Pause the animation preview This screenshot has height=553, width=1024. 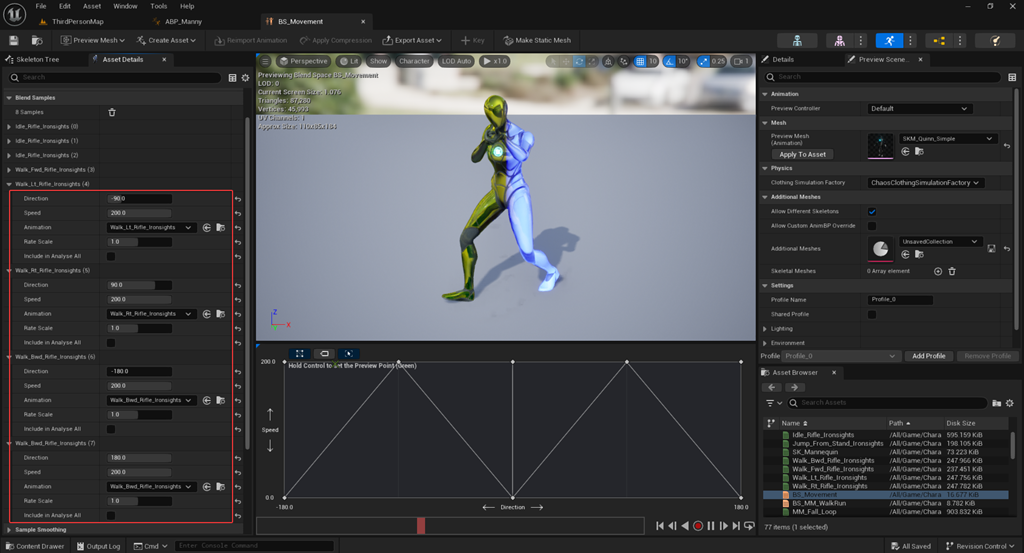[x=711, y=526]
